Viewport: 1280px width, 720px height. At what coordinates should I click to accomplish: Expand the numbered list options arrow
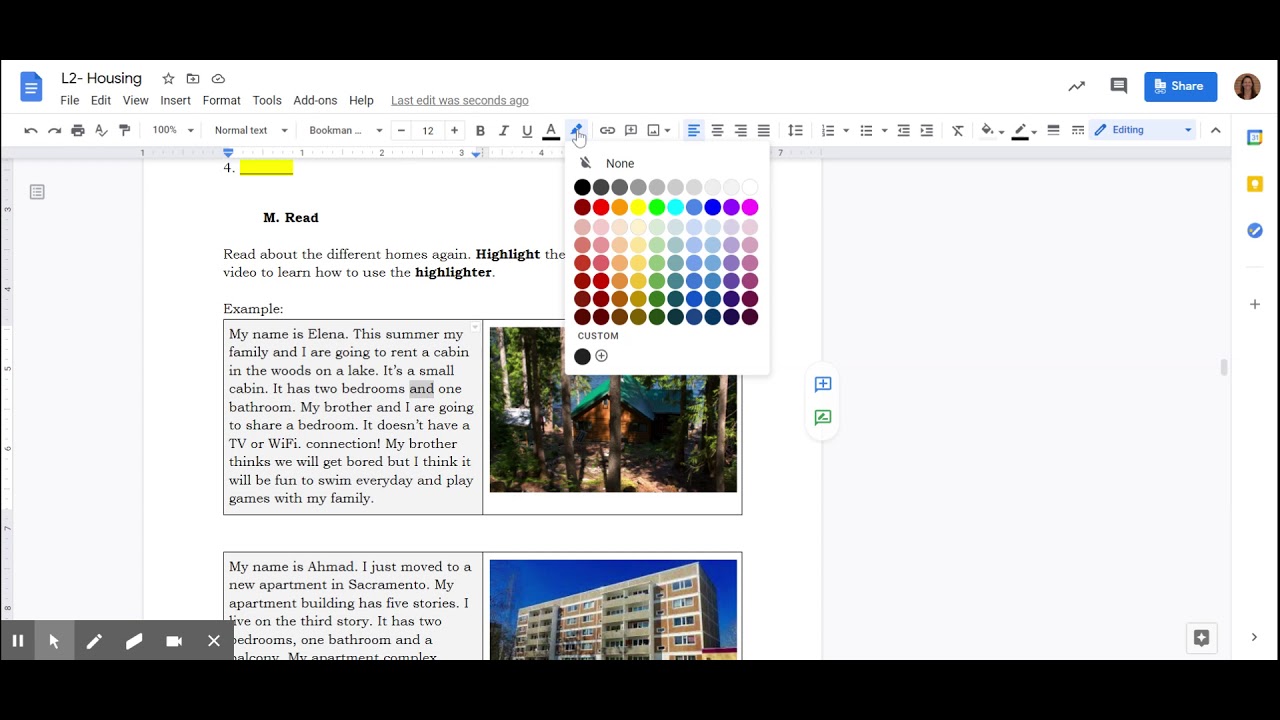click(846, 130)
